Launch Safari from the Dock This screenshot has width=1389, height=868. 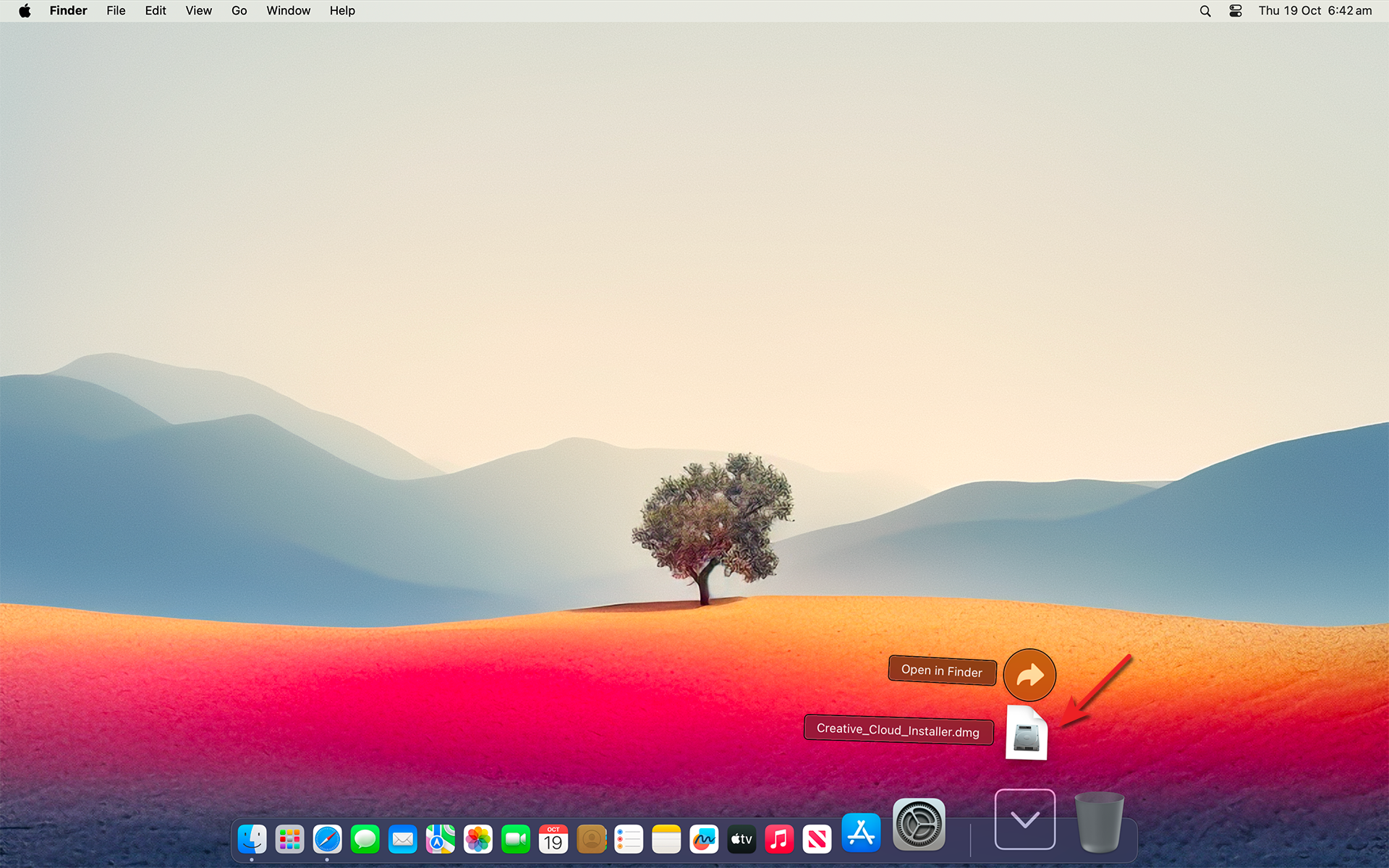[x=327, y=839]
